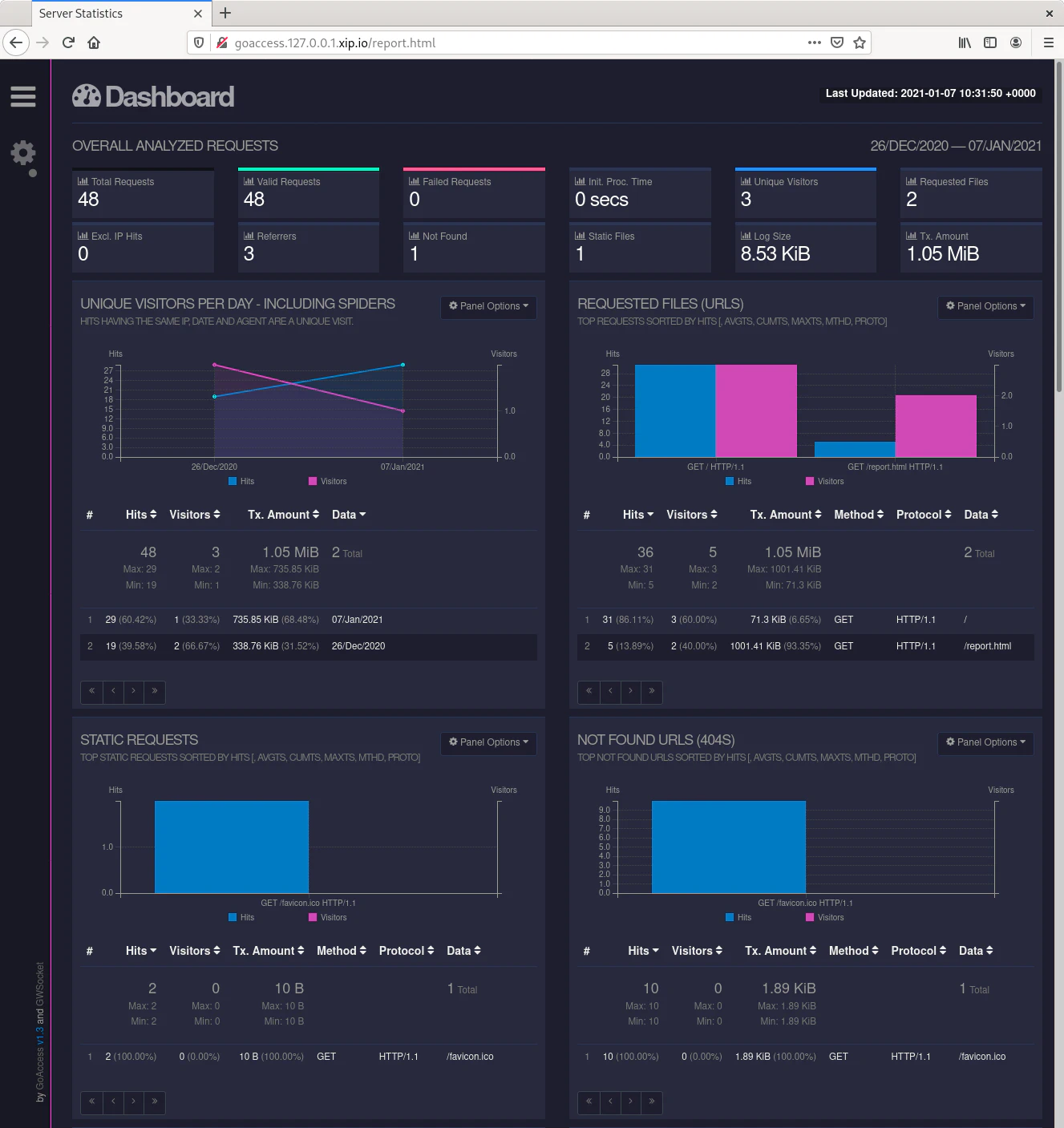
Task: Save page to Pocket
Action: [x=837, y=42]
